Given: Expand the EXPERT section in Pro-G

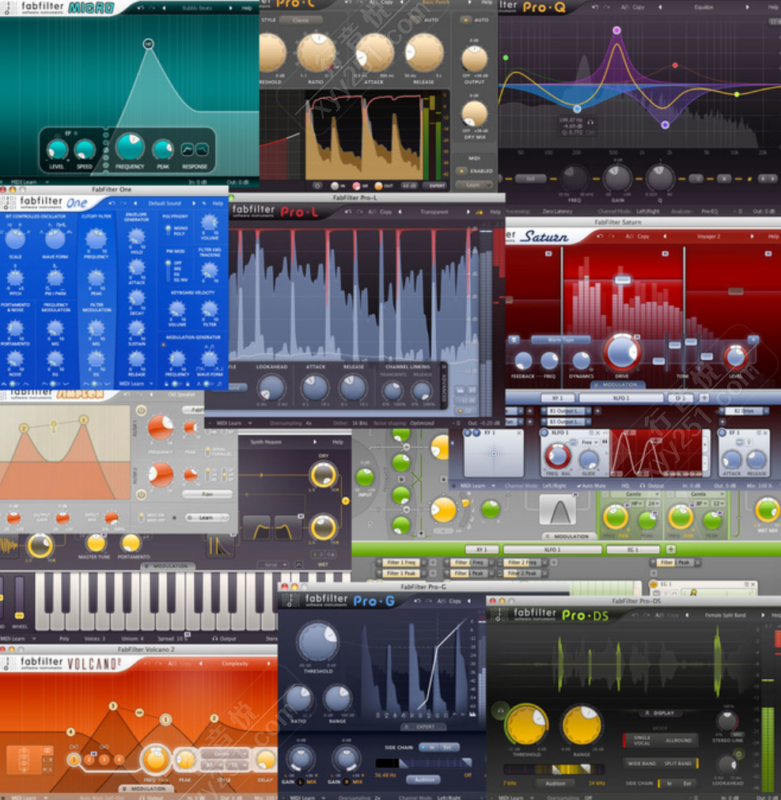Looking at the screenshot, I should 423,727.
